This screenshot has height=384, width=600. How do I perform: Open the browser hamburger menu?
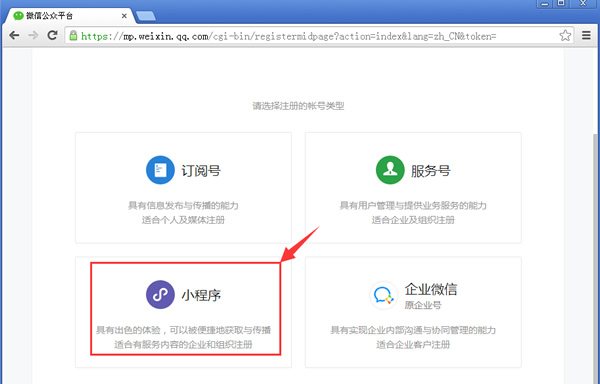point(586,35)
